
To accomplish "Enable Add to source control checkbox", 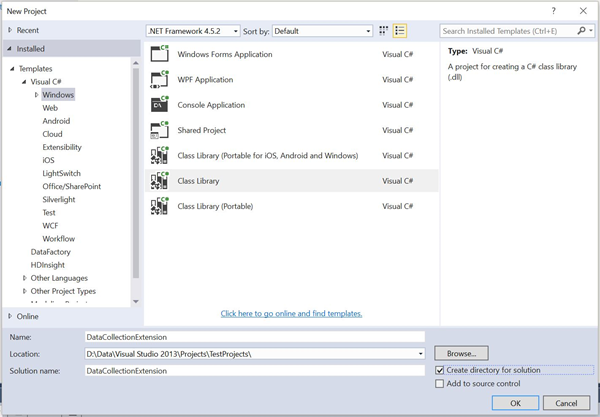I will [440, 383].
